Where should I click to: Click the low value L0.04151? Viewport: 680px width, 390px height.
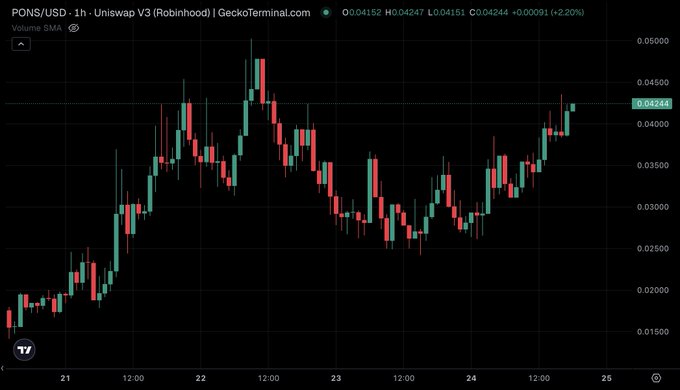(x=446, y=13)
